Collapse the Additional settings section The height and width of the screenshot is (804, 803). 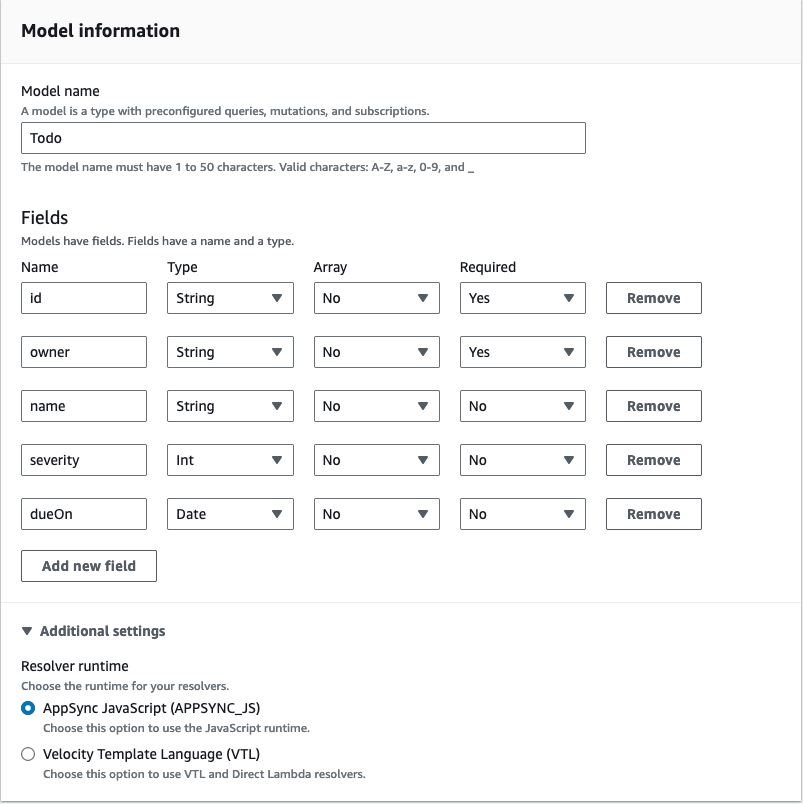[96, 631]
